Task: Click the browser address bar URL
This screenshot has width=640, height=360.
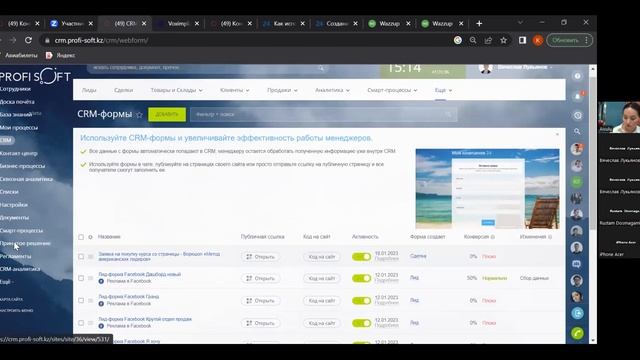Action: tap(101, 40)
